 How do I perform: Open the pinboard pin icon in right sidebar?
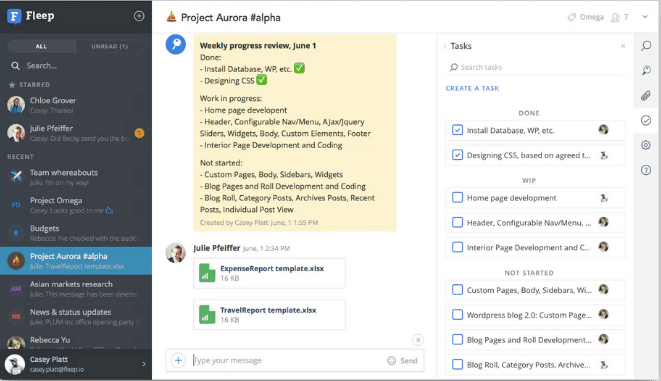(646, 70)
